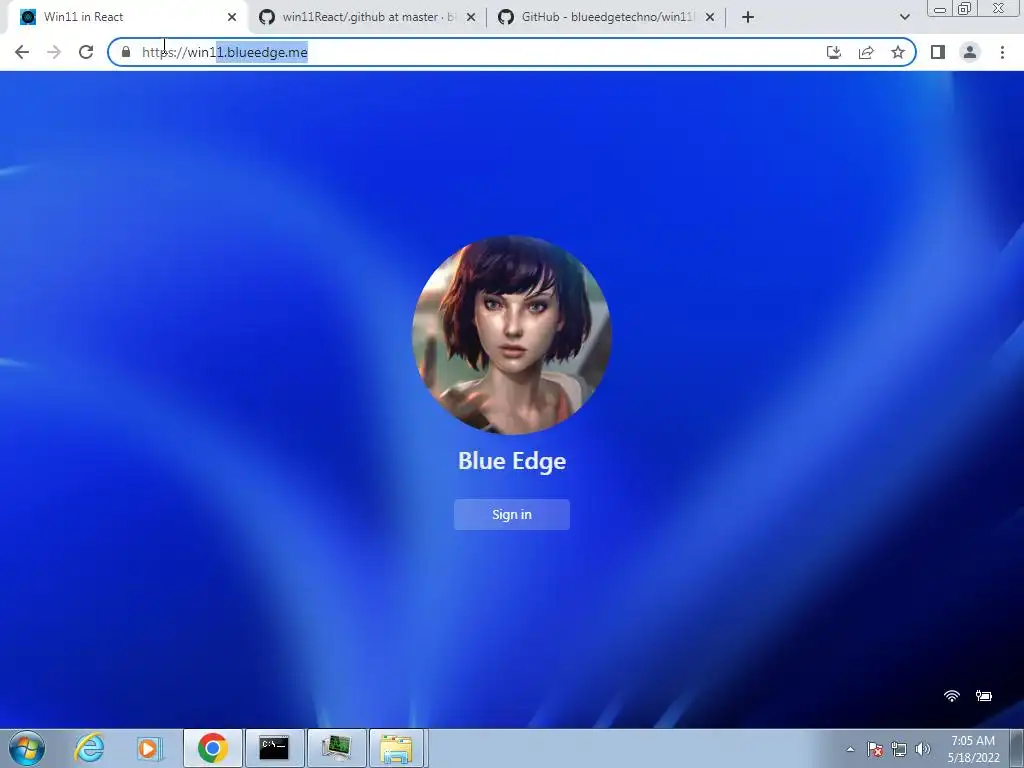Open the Command Prompt taskbar icon
The height and width of the screenshot is (768, 1024).
(x=274, y=748)
